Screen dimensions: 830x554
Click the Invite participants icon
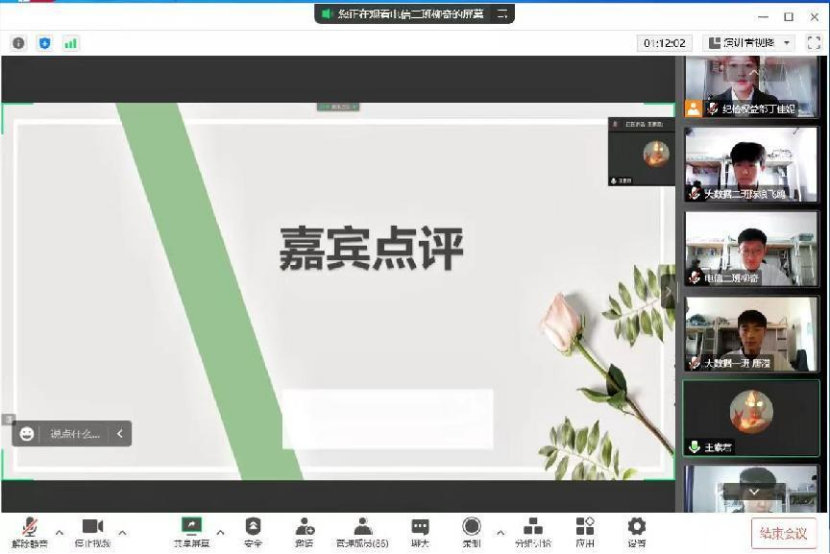304,530
